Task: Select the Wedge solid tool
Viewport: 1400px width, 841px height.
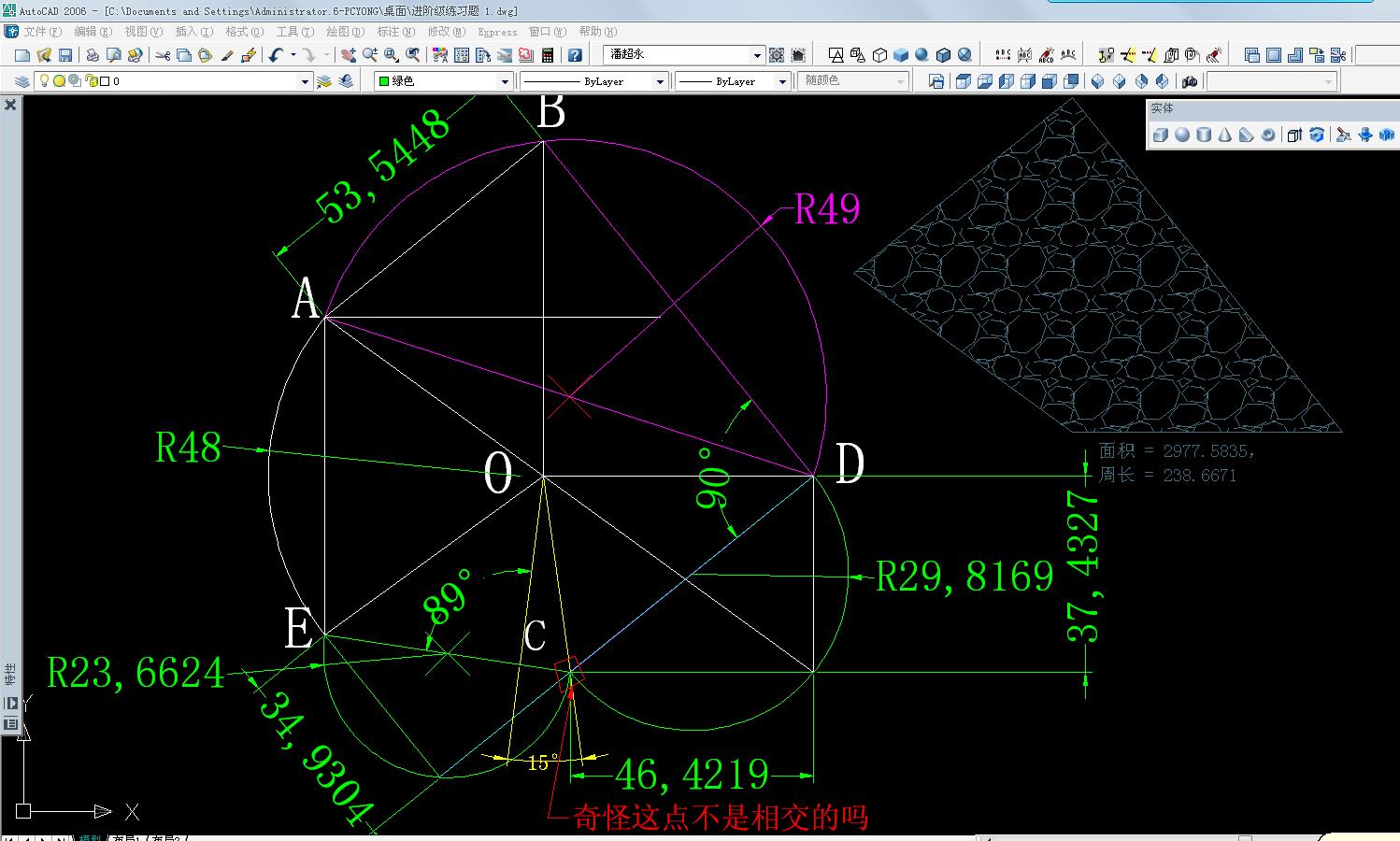Action: click(1247, 135)
